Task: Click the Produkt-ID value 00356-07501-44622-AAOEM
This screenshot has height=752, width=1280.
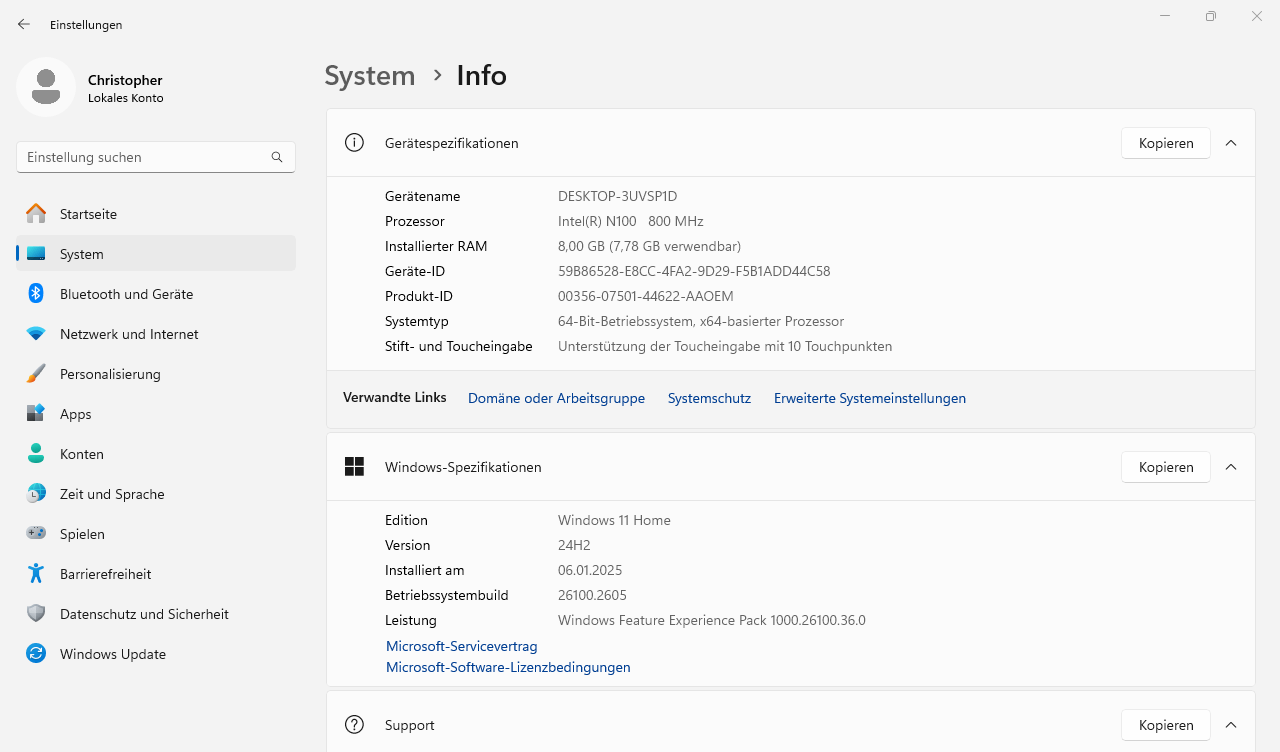Action: pyautogui.click(x=646, y=296)
